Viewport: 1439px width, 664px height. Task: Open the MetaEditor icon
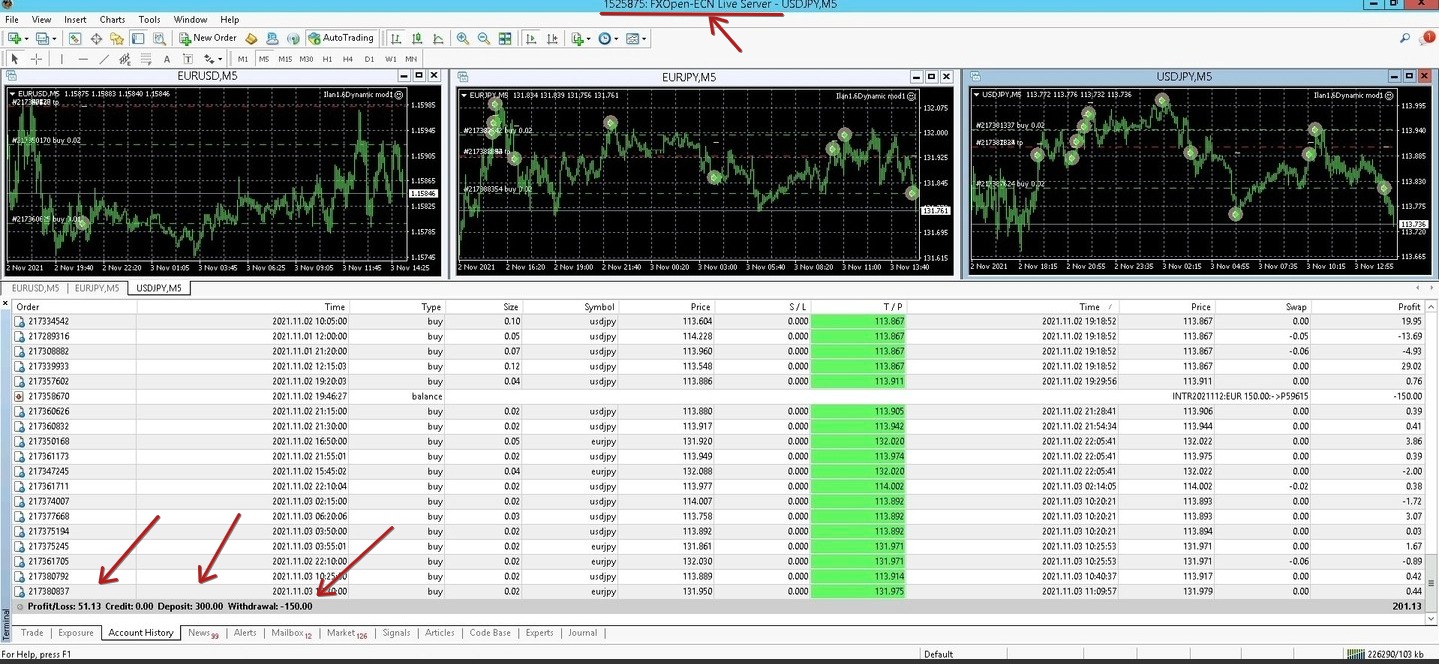pyautogui.click(x=252, y=38)
